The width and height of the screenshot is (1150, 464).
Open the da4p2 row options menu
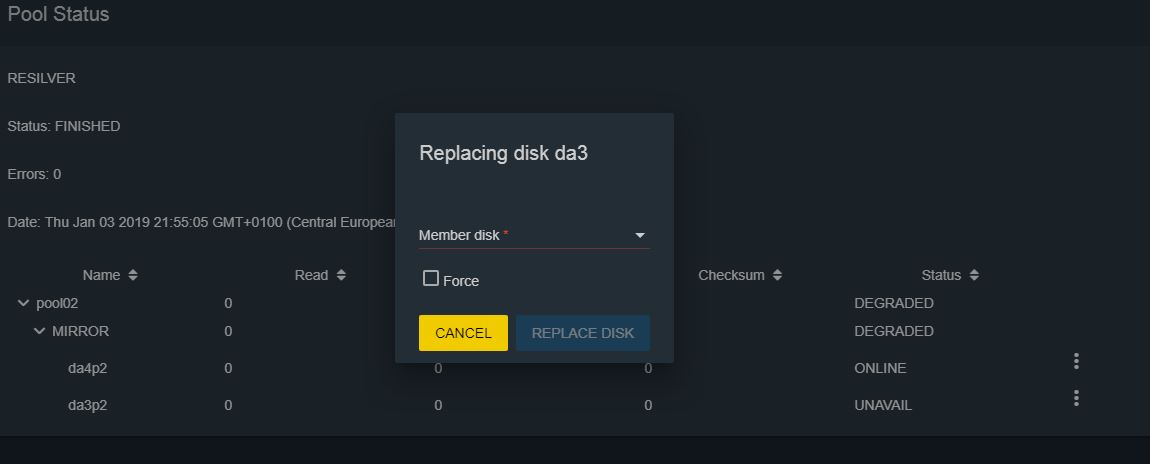(1076, 361)
